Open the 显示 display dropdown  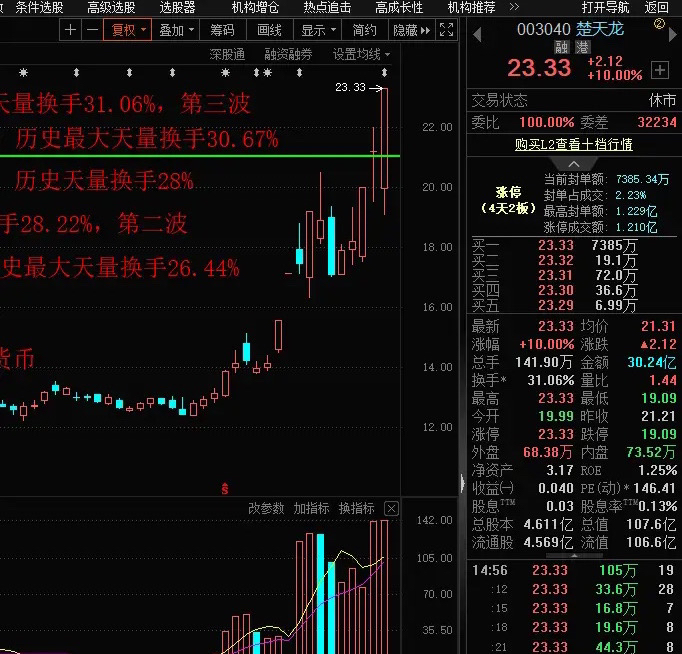click(x=318, y=30)
